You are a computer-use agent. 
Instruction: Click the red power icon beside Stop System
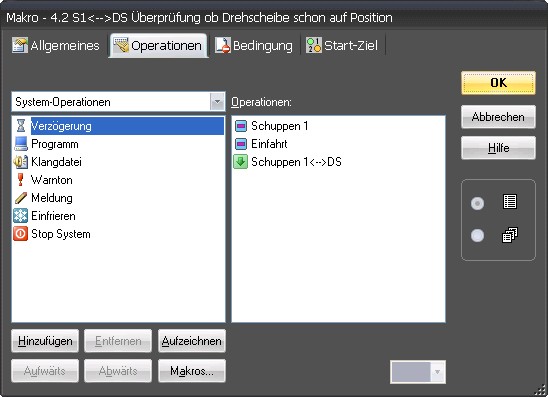(20, 234)
